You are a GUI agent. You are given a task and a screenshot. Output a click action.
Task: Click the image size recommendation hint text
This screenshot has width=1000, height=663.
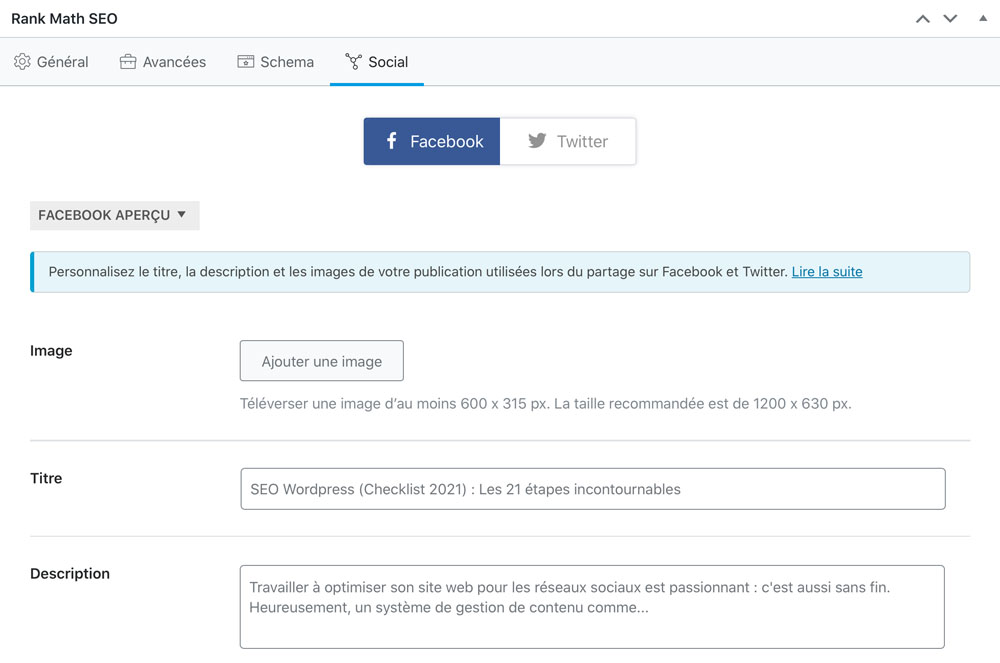pos(545,404)
